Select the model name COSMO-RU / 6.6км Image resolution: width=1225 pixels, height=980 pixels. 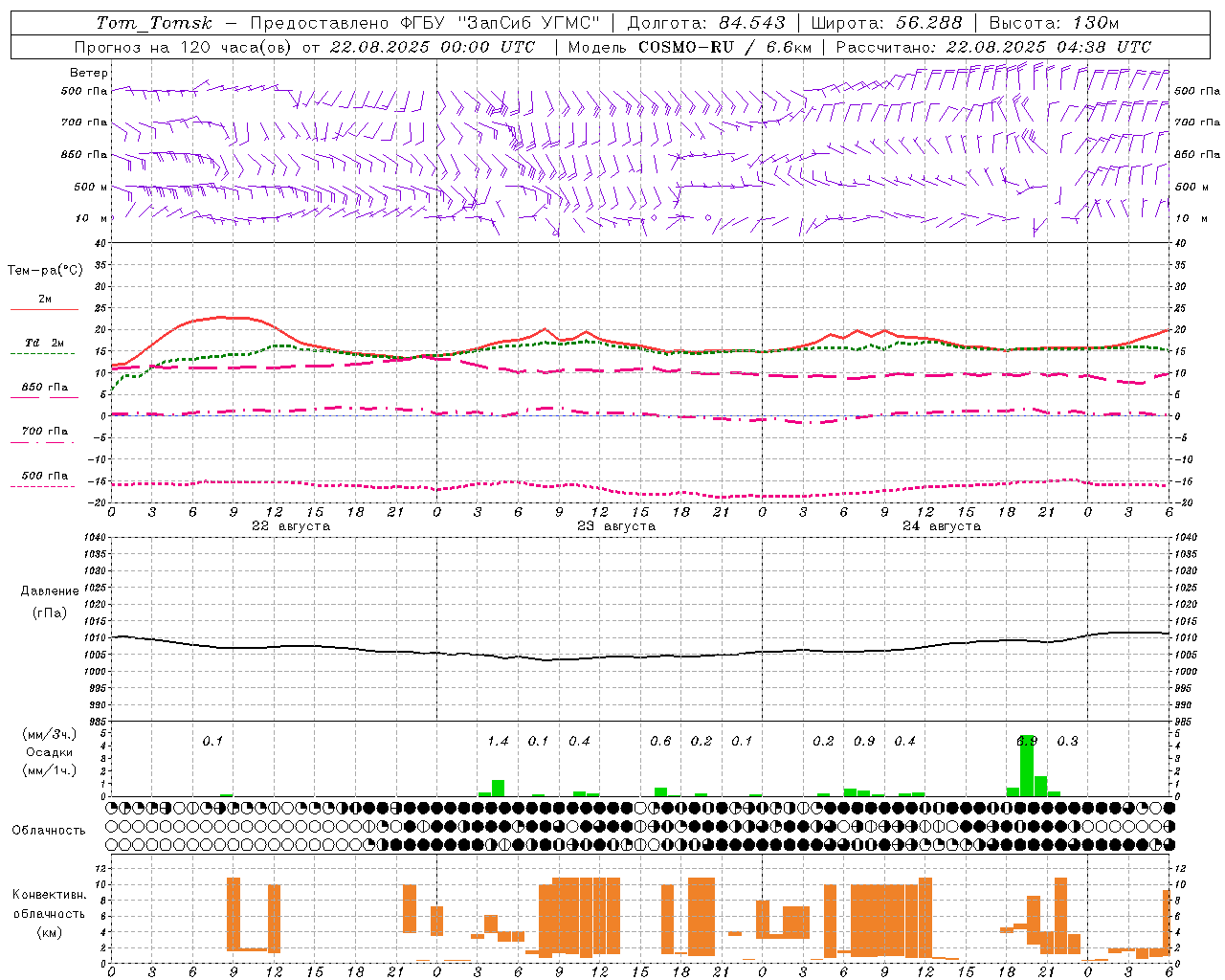(725, 47)
